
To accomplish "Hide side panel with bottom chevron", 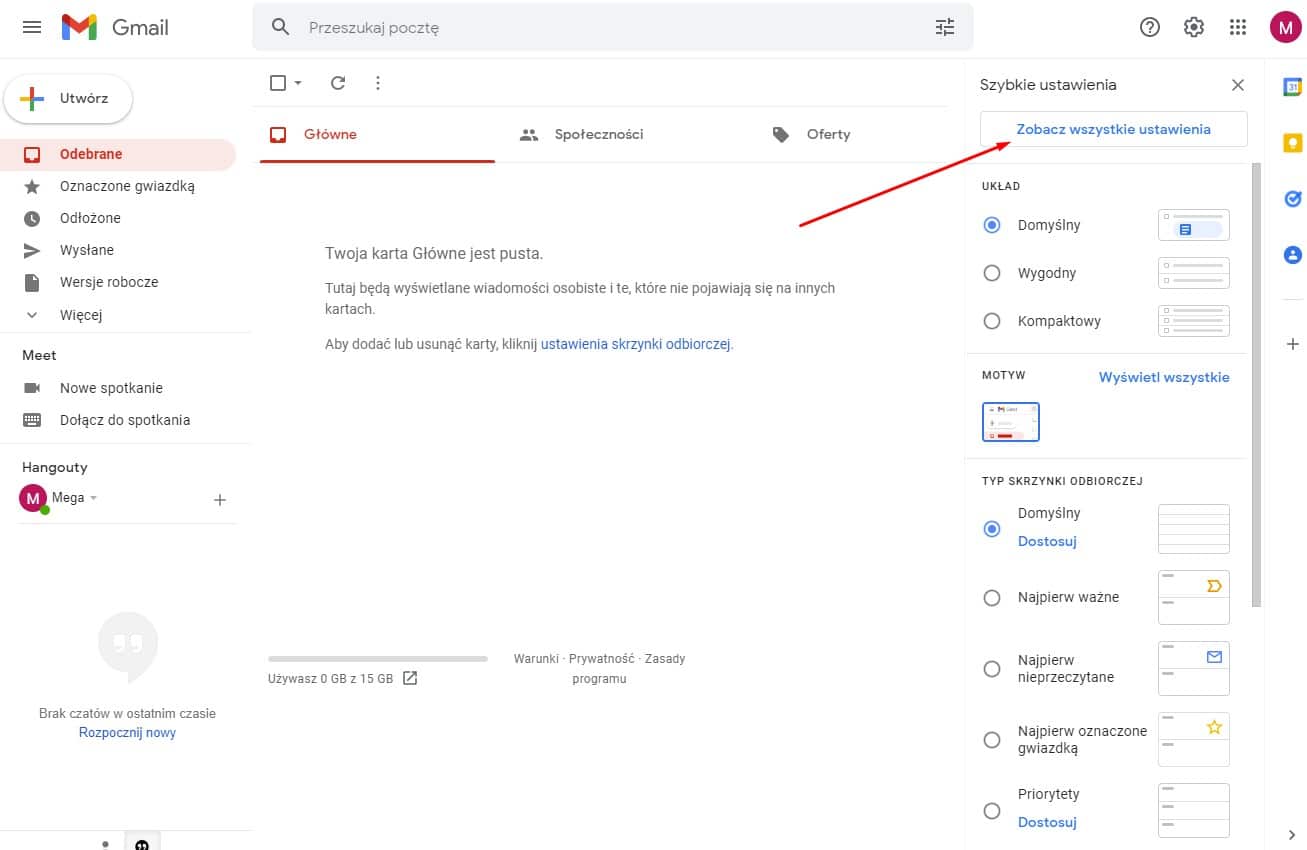I will click(x=1292, y=836).
